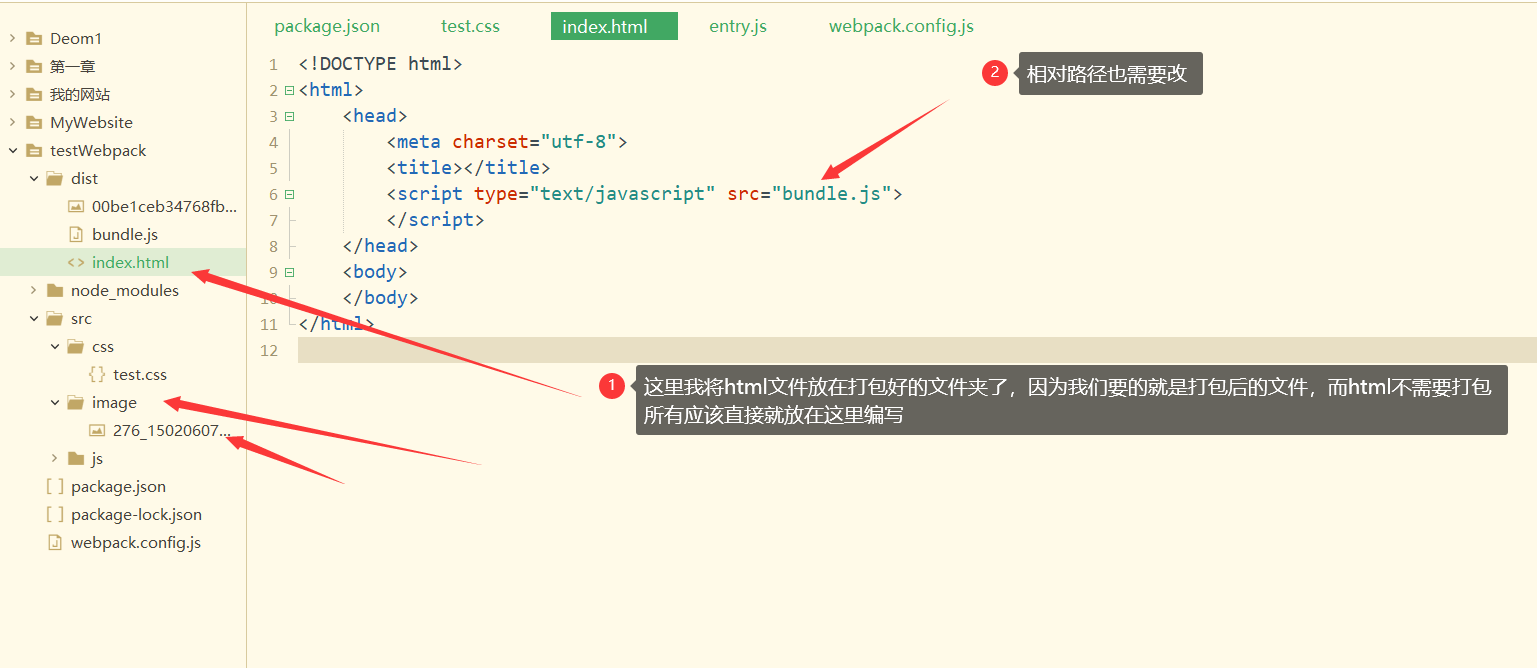1537x668 pixels.
Task: Open package.json in the file tree
Action: click(118, 486)
